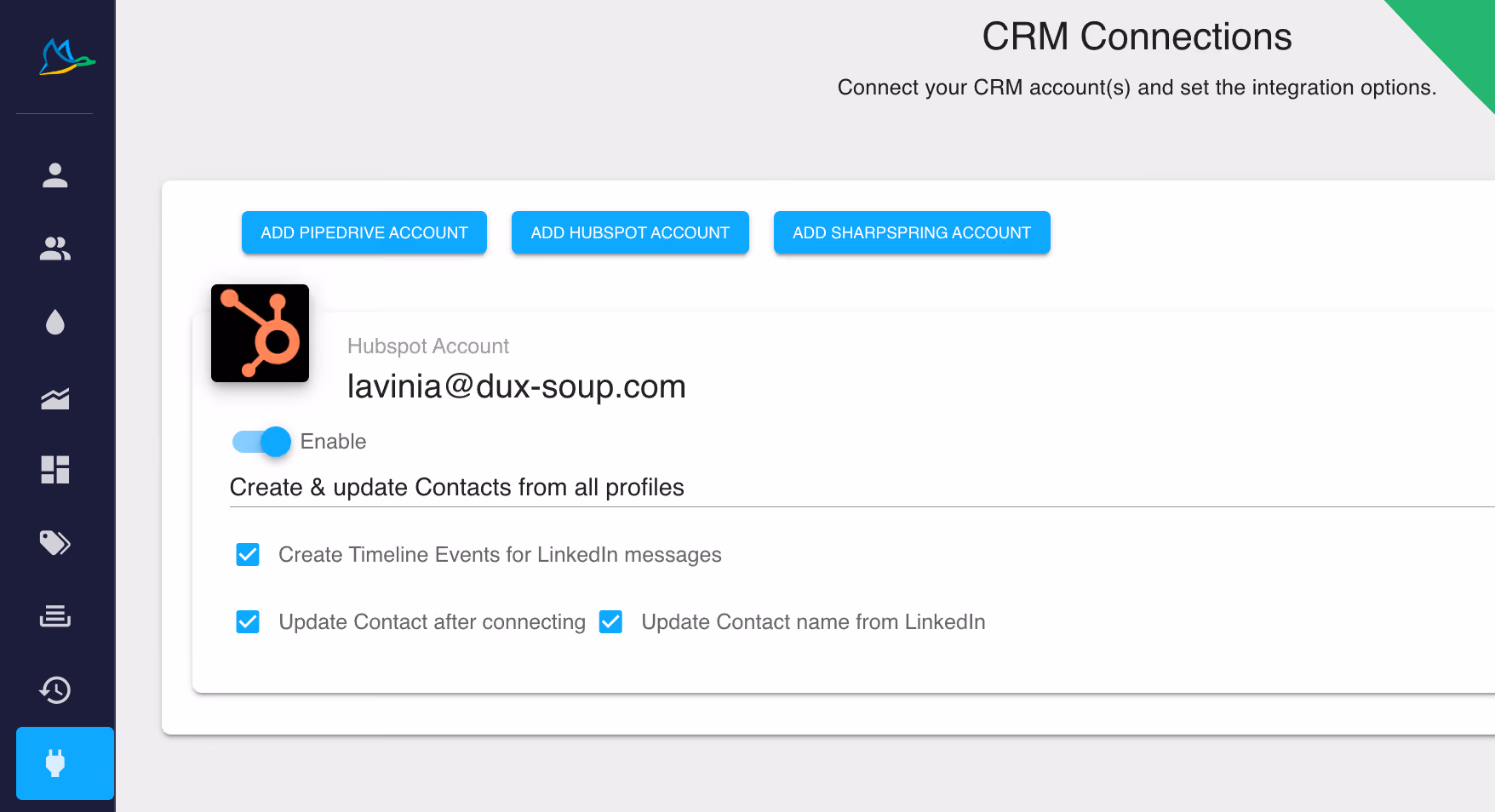Image resolution: width=1495 pixels, height=812 pixels.
Task: Open the history clock sidebar icon
Action: pyautogui.click(x=55, y=689)
